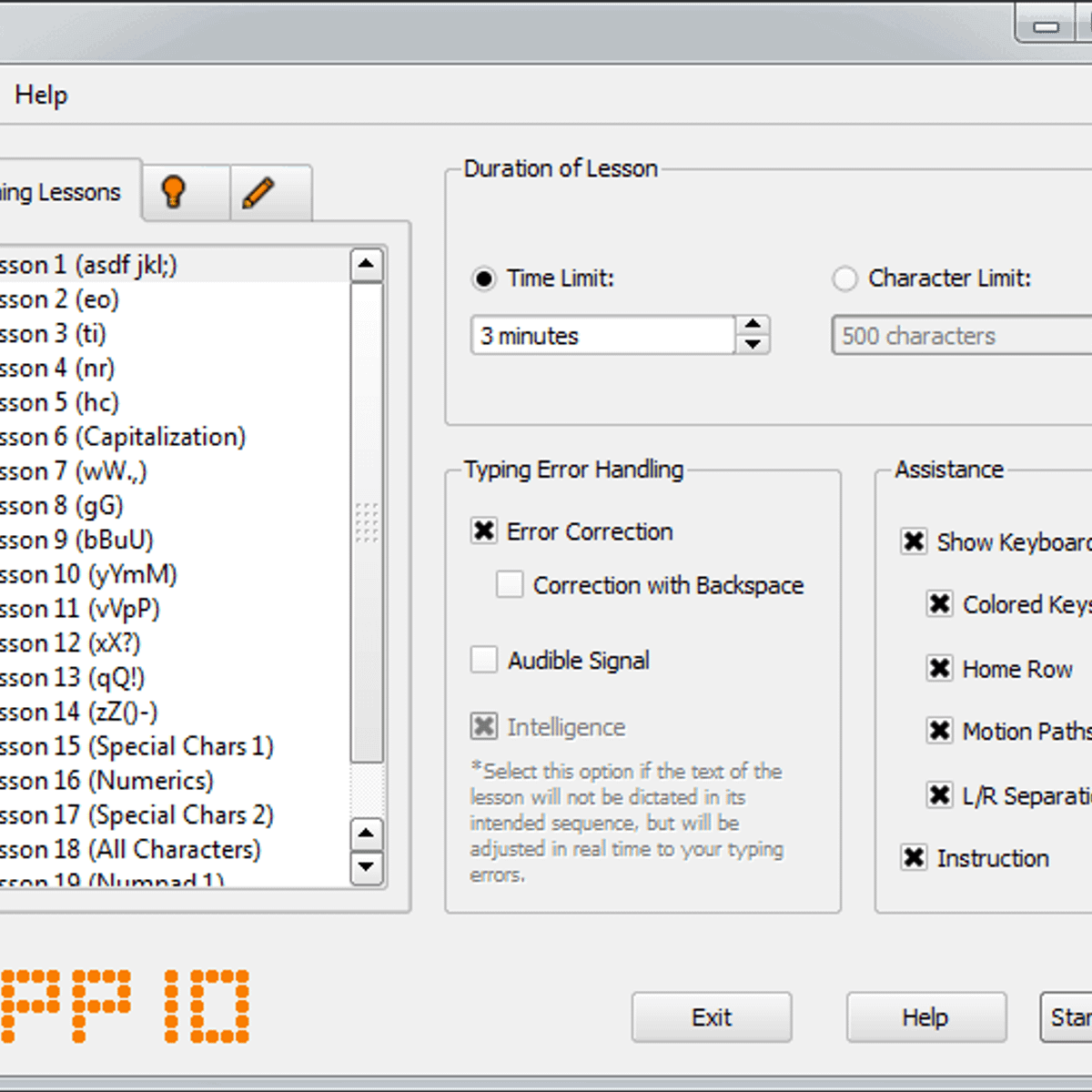The width and height of the screenshot is (1092, 1092).
Task: Decrease the time limit with the down stepper
Action: tap(753, 345)
